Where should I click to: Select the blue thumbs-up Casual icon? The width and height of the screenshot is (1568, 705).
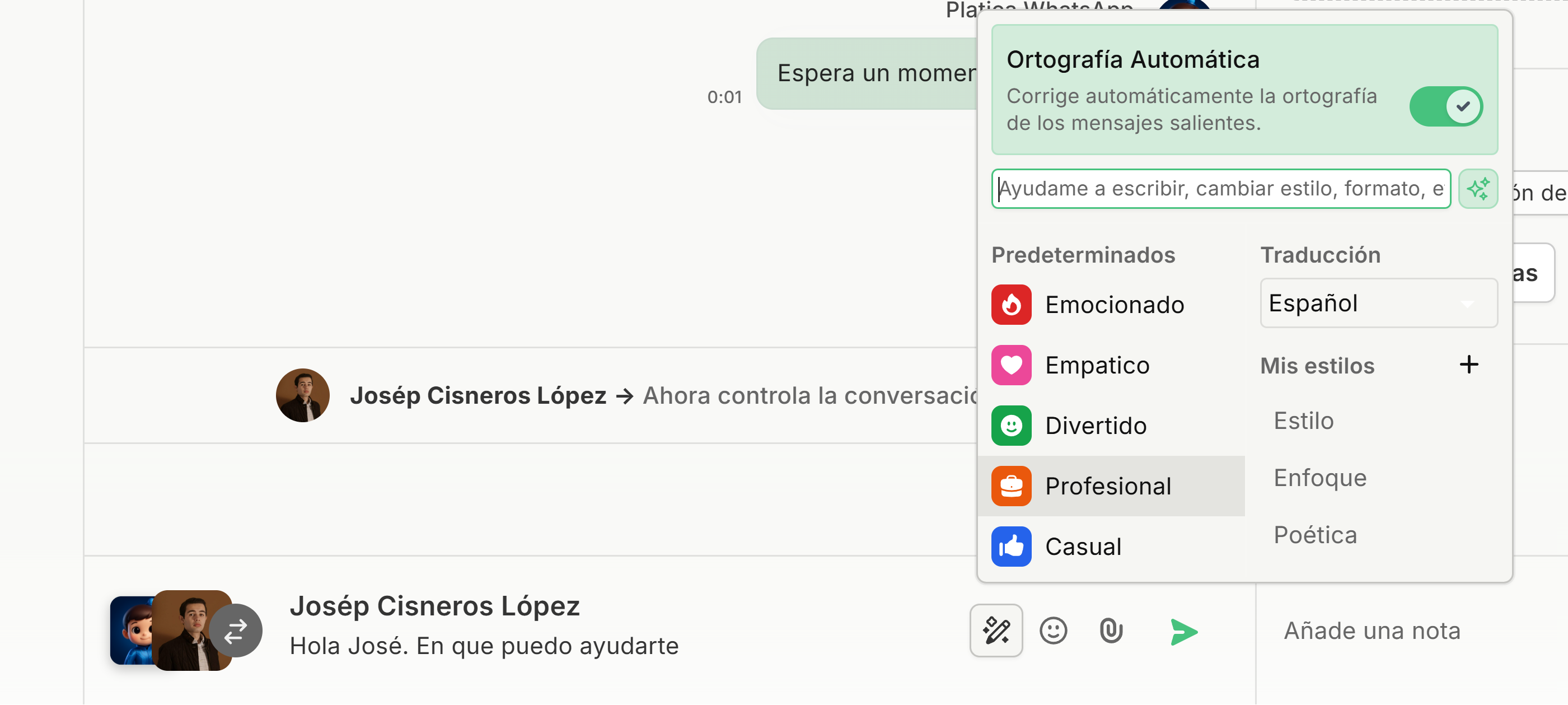coord(1011,546)
